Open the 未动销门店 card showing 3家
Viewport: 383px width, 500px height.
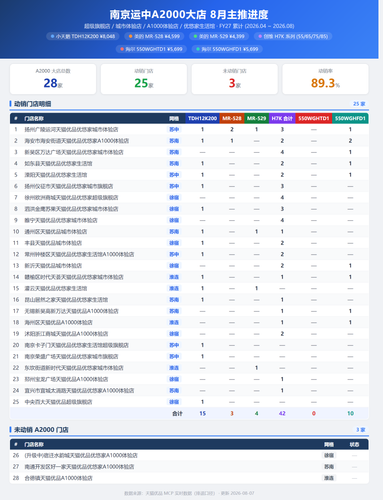(235, 79)
